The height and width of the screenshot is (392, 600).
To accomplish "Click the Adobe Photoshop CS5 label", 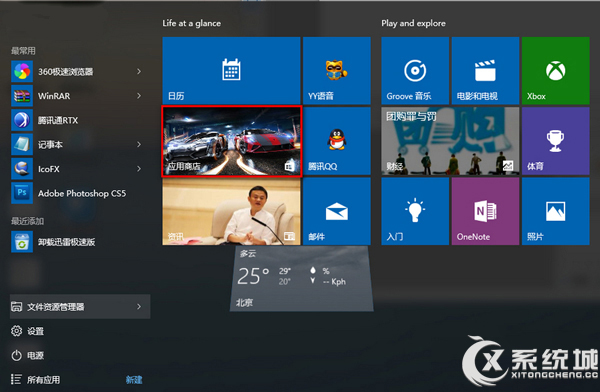I will [x=82, y=193].
